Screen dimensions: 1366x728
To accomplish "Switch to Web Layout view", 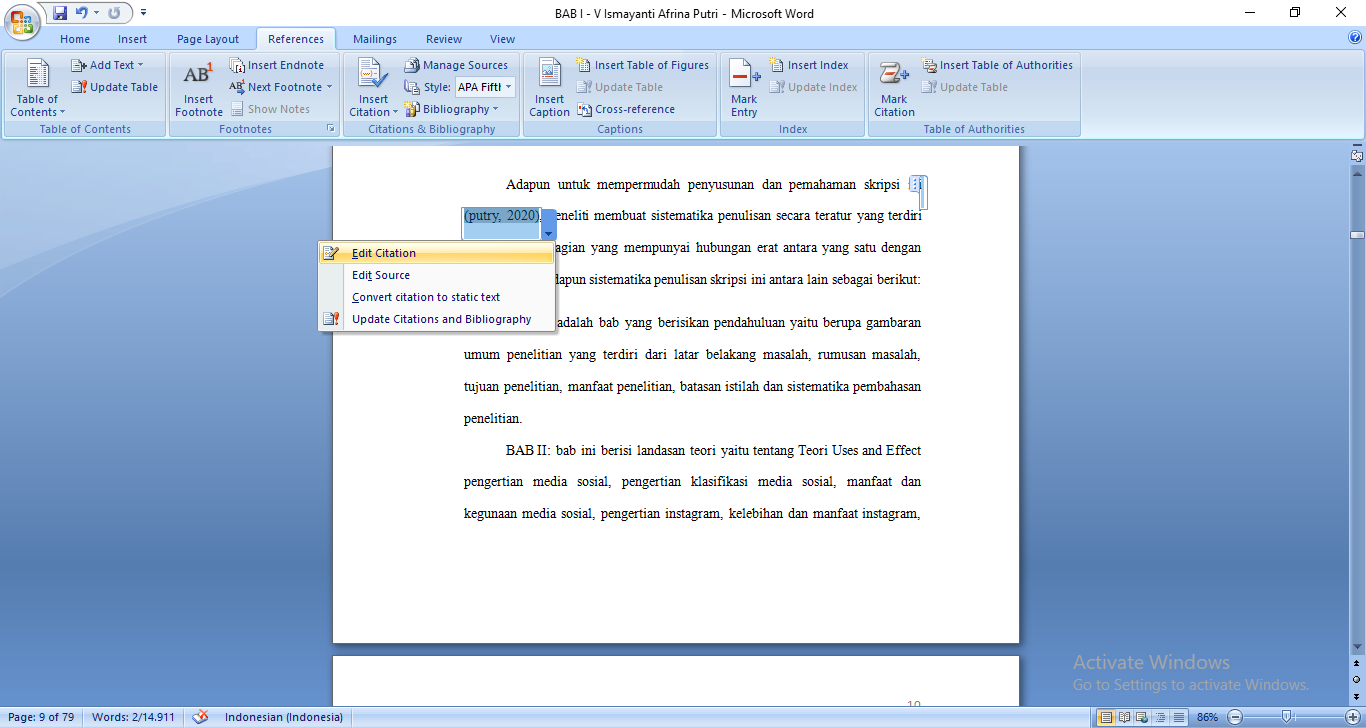I will coord(1143,717).
